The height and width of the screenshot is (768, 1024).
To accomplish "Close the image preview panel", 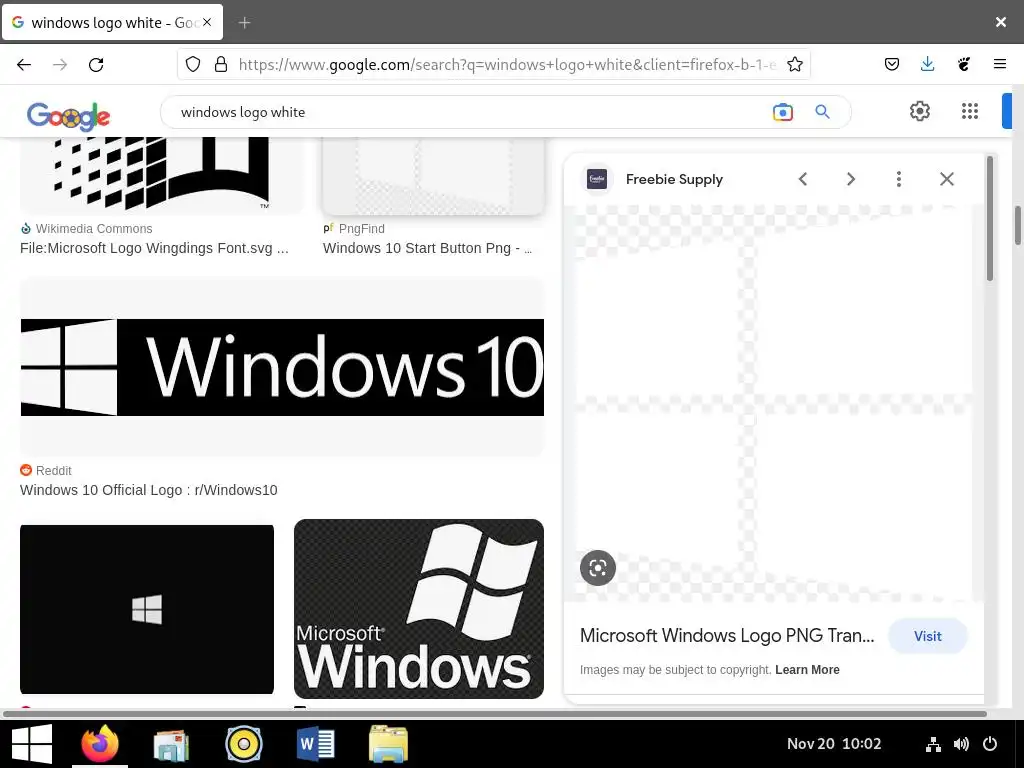I will pos(947,179).
